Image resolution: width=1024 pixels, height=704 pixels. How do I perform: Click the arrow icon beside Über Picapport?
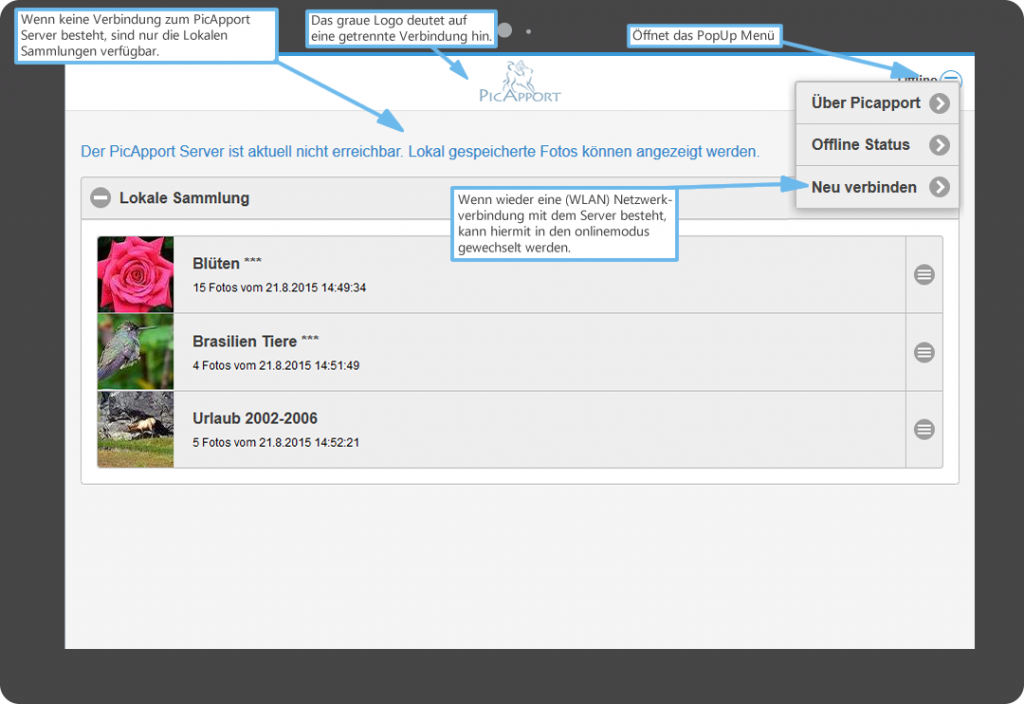pos(939,103)
